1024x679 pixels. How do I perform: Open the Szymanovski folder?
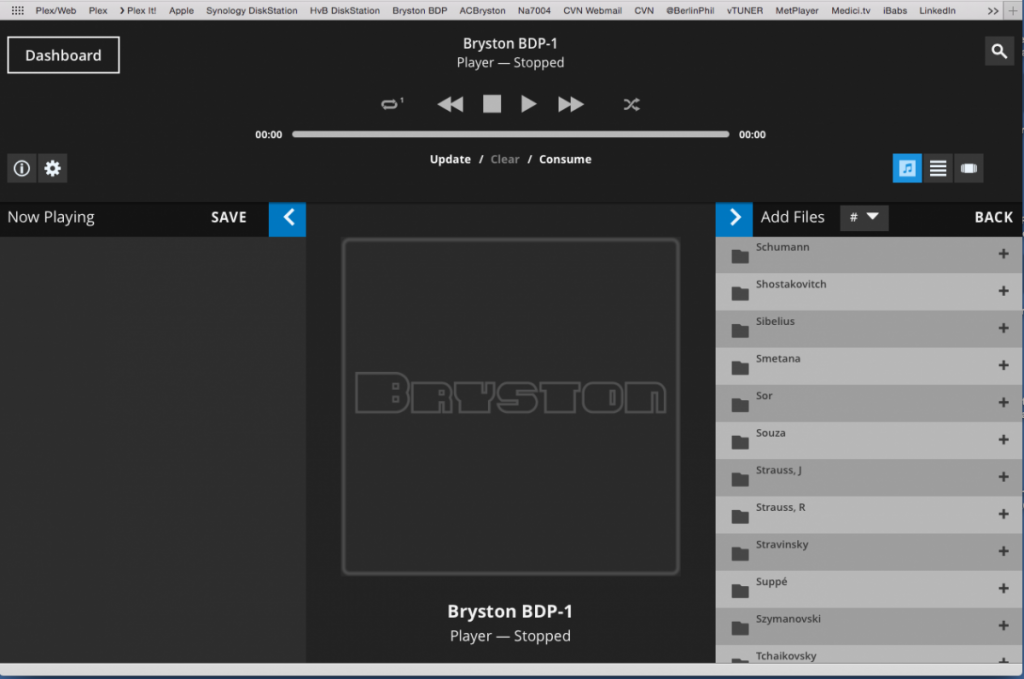point(869,627)
